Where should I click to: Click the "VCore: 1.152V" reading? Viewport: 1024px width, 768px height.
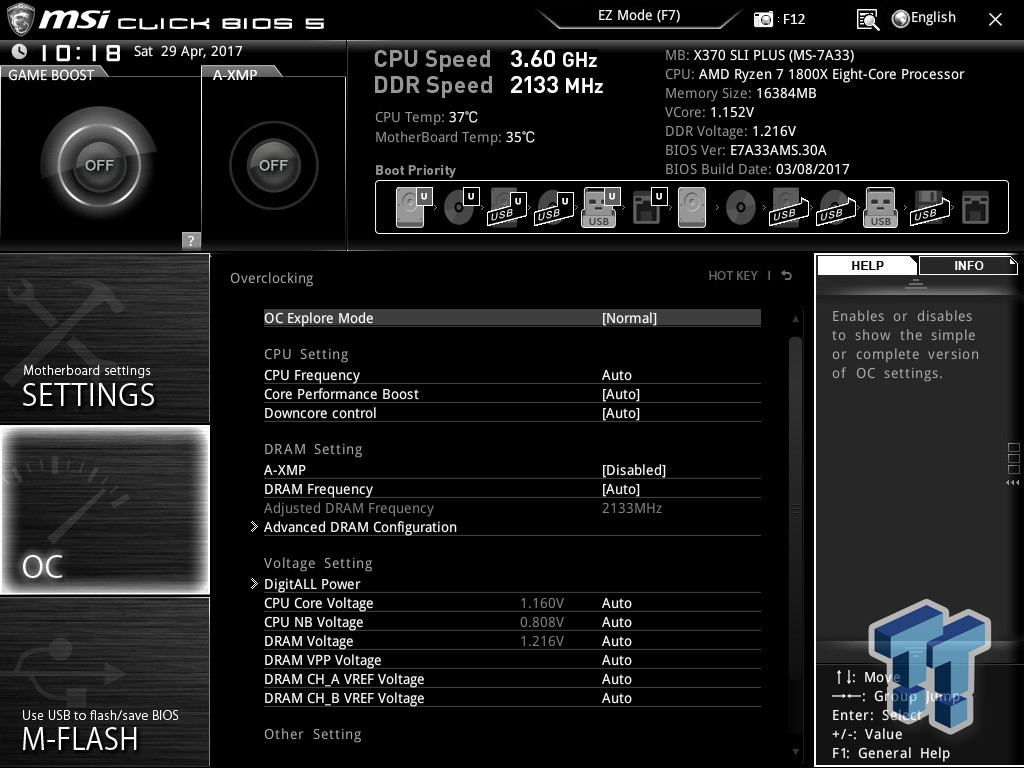click(x=709, y=112)
